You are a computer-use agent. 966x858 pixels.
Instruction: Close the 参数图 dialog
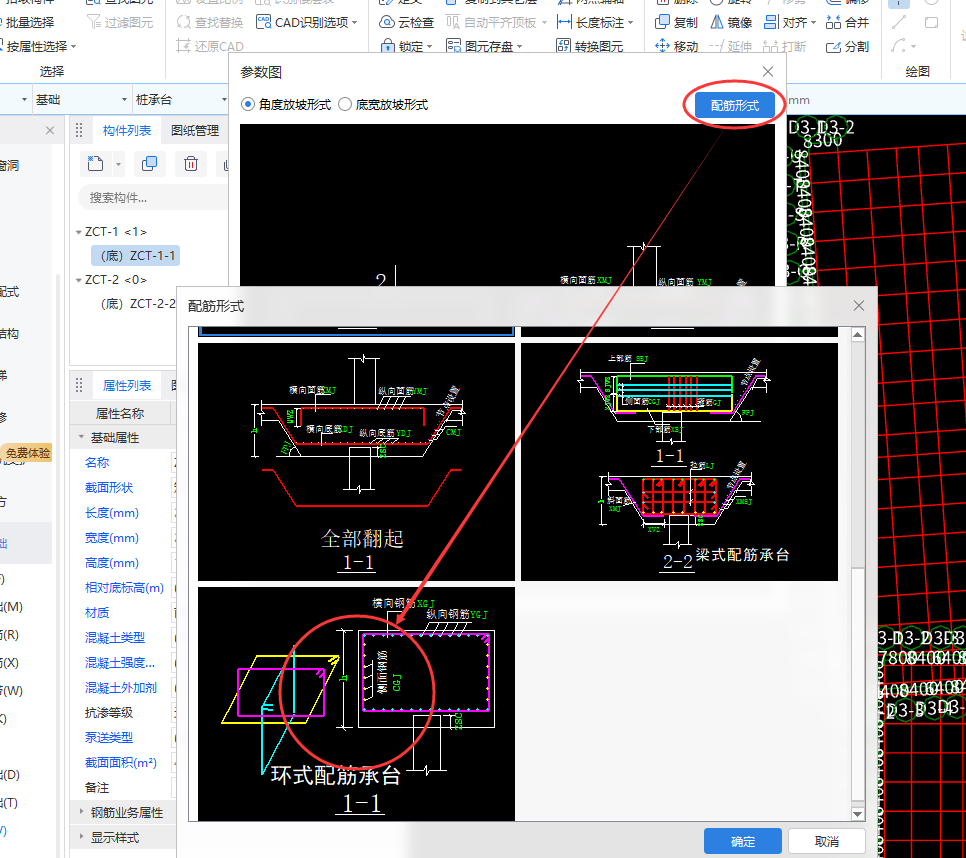768,71
